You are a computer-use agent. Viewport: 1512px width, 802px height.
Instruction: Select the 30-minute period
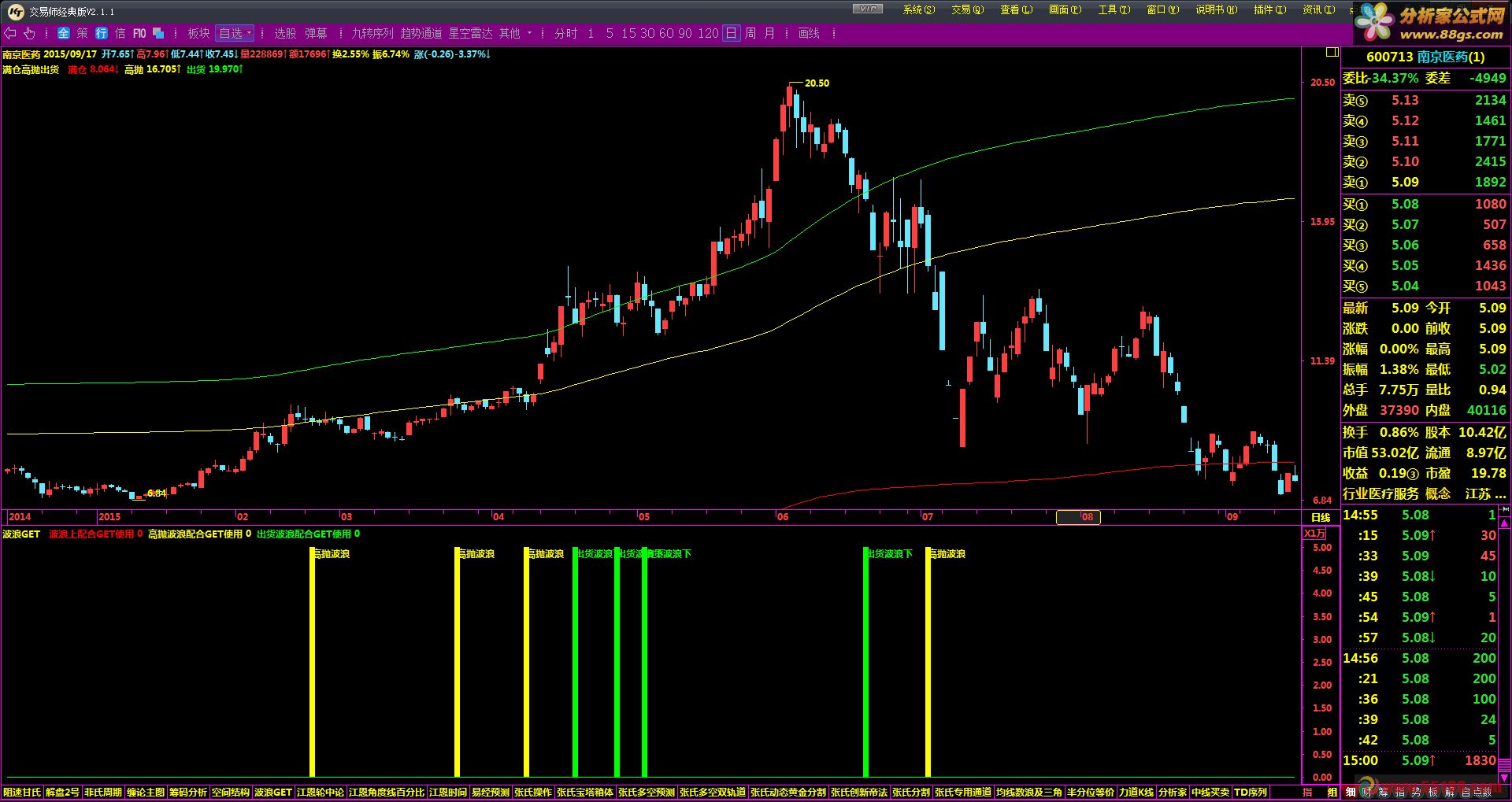coord(647,33)
